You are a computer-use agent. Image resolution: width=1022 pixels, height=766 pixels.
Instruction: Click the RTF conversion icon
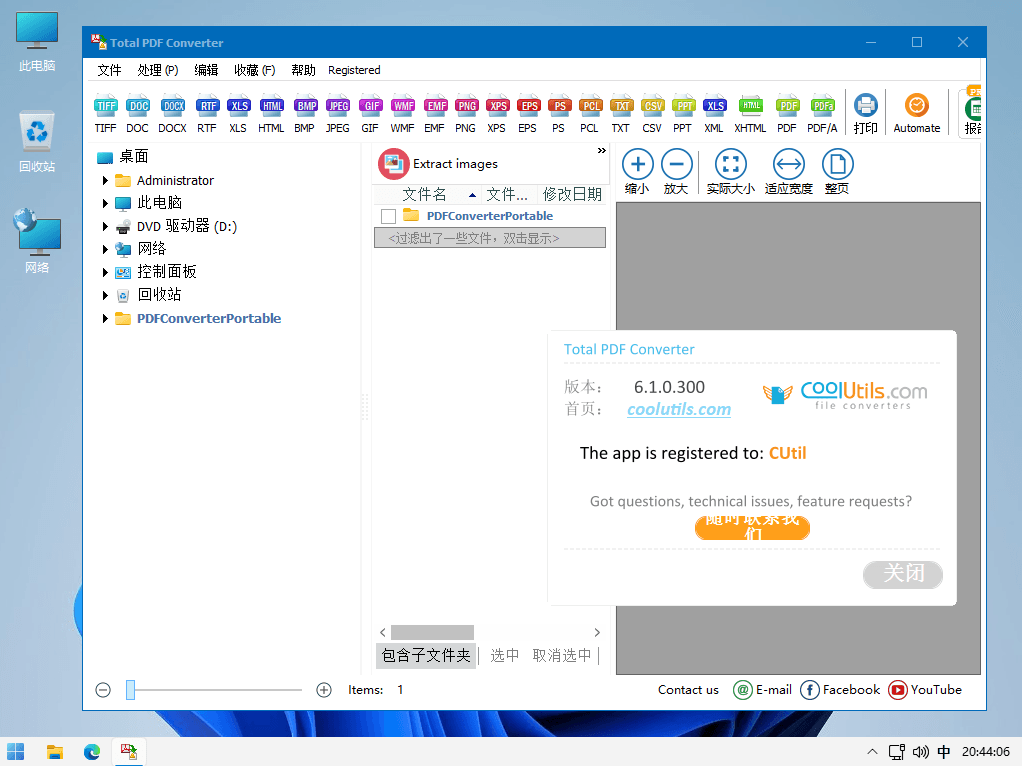tap(207, 114)
